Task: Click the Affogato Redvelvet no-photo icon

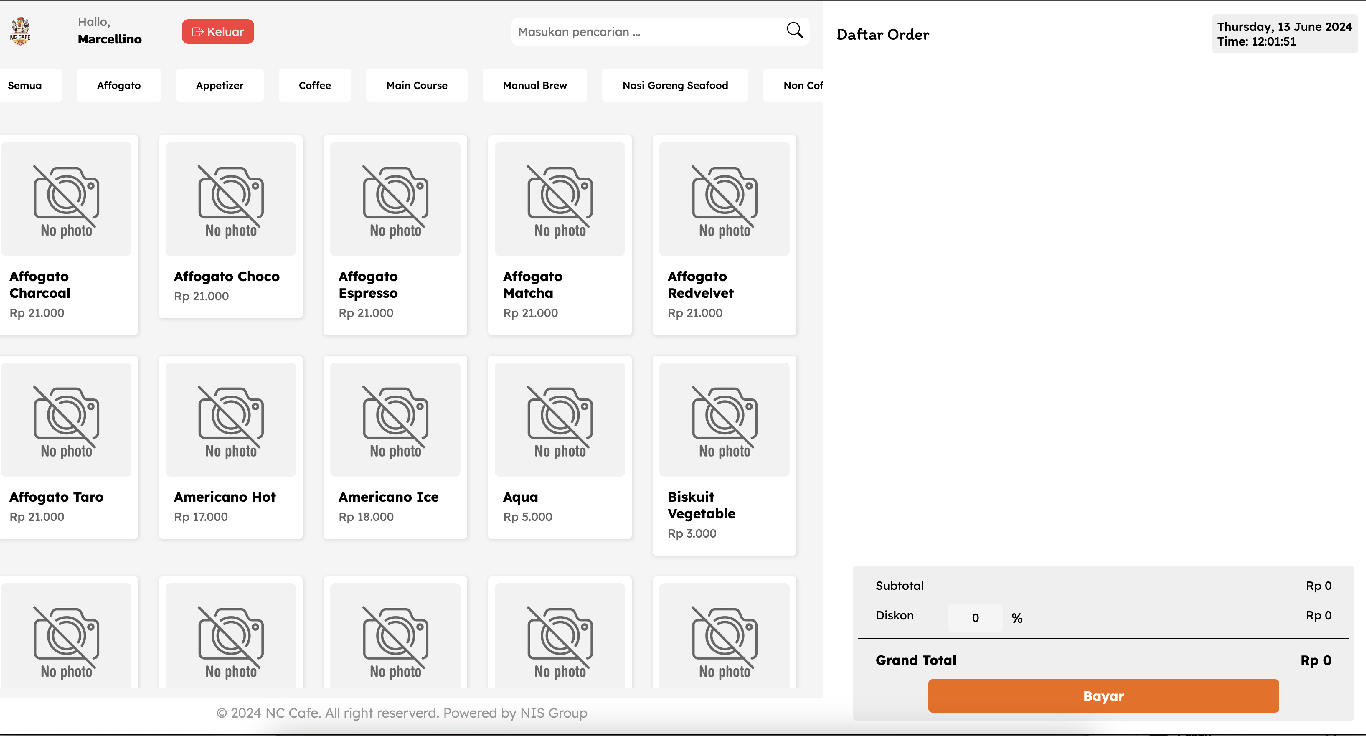Action: click(724, 199)
